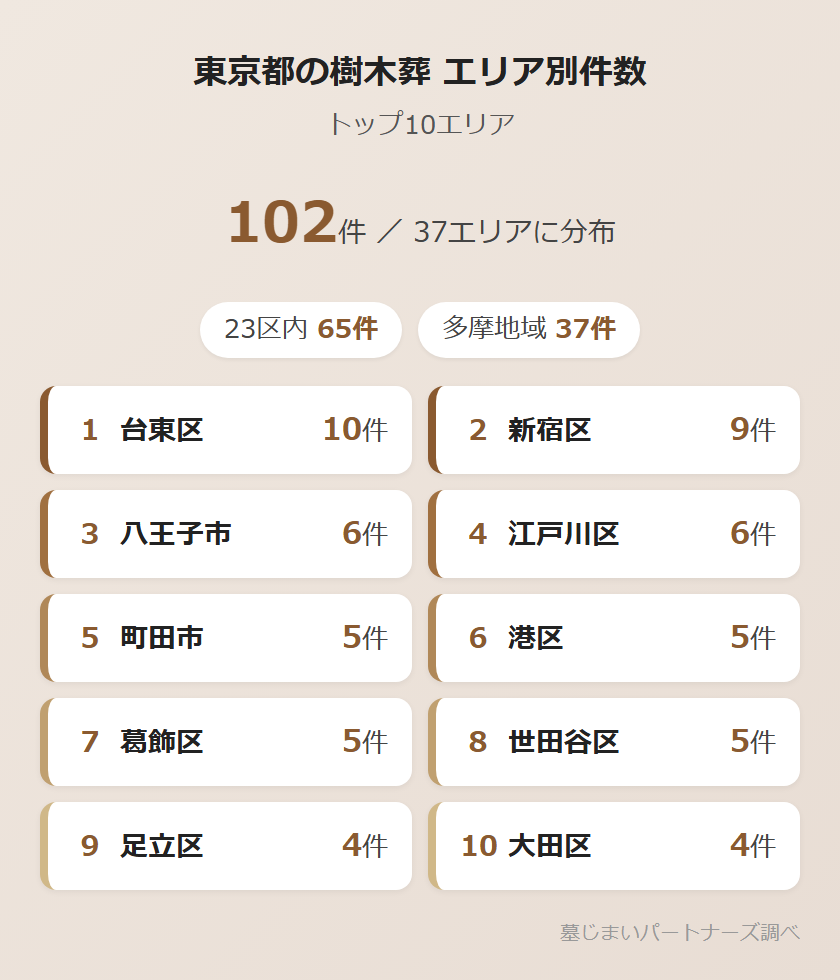The image size is (840, 980).
Task: Click the 多摩地域 37件 pill
Action: tap(528, 329)
